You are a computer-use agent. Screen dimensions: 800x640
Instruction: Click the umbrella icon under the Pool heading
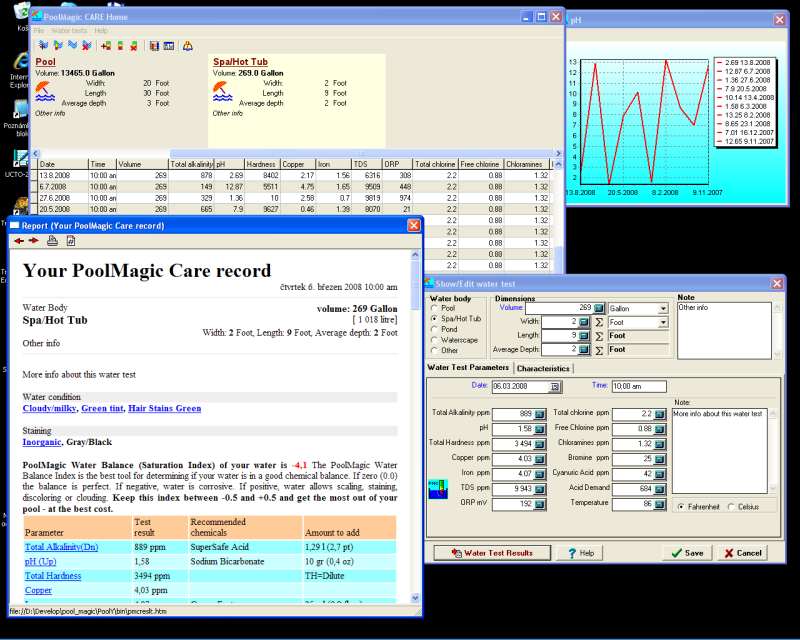coord(45,91)
